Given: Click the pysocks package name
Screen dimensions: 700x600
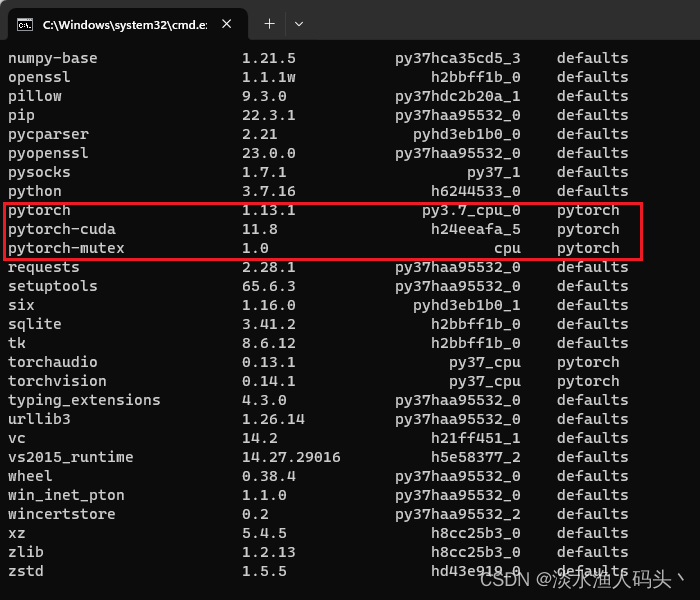Looking at the screenshot, I should point(39,173).
